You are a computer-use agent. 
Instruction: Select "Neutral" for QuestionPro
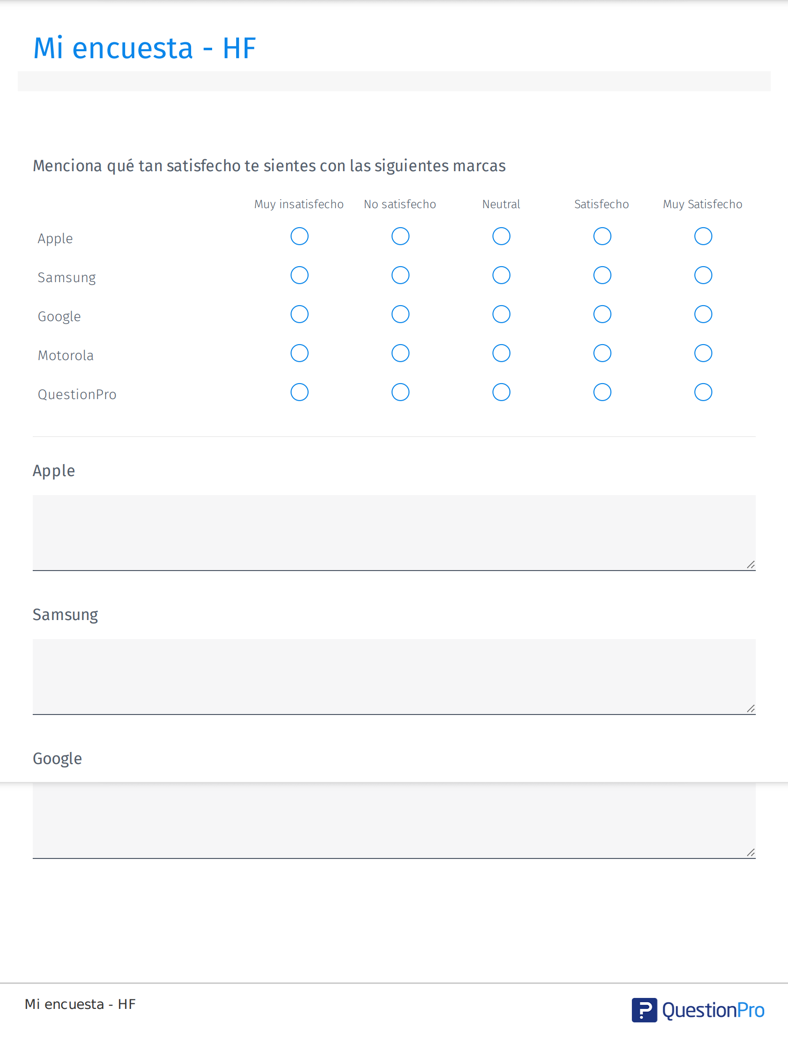click(x=501, y=392)
